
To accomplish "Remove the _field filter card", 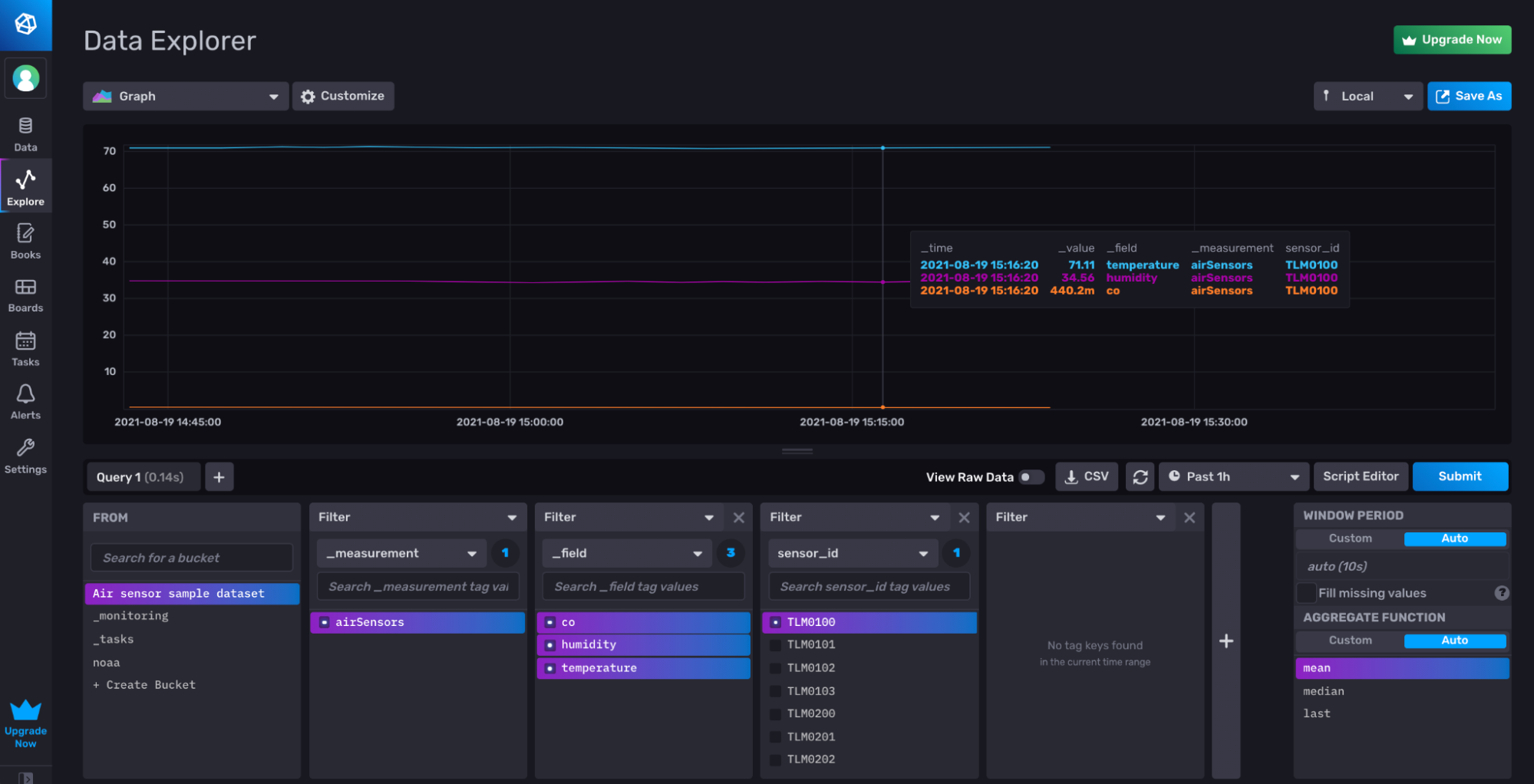I will click(738, 517).
